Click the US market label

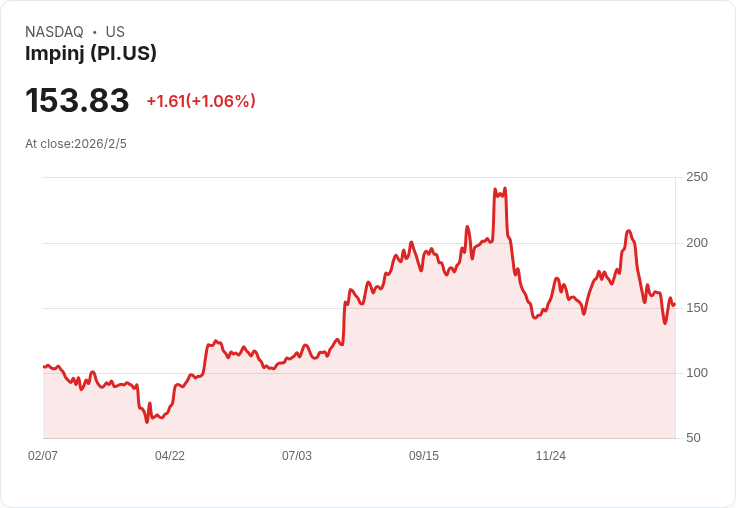click(x=115, y=32)
